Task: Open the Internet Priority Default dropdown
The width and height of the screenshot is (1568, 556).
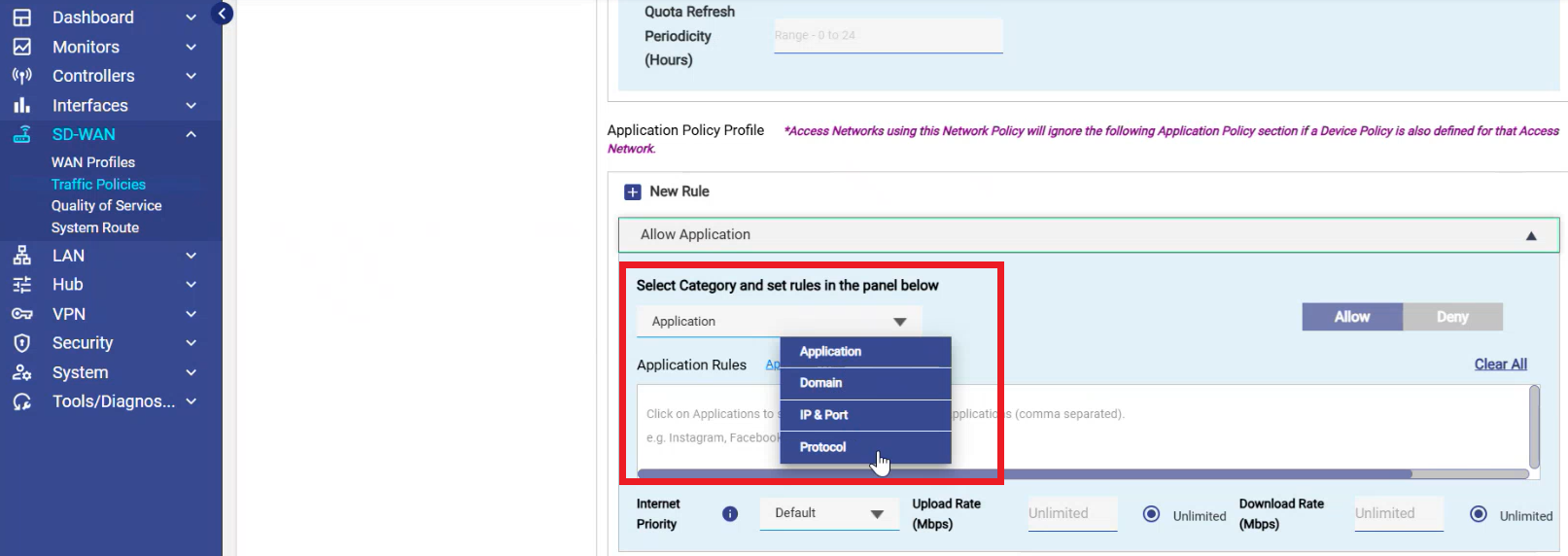Action: tap(828, 513)
